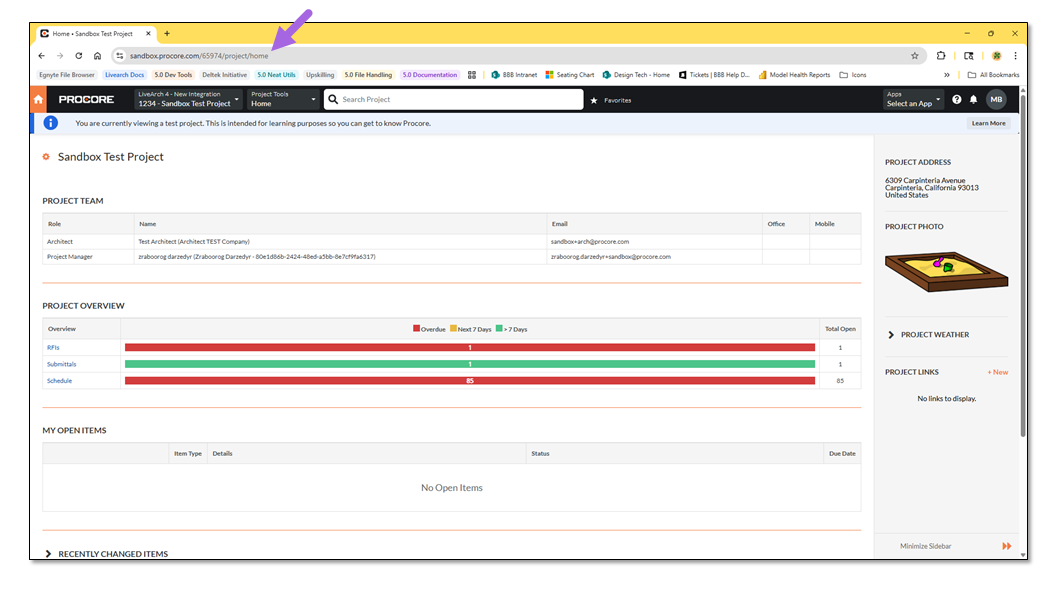
Task: Open the apps grid icon in bookmarks bar
Action: [471, 75]
